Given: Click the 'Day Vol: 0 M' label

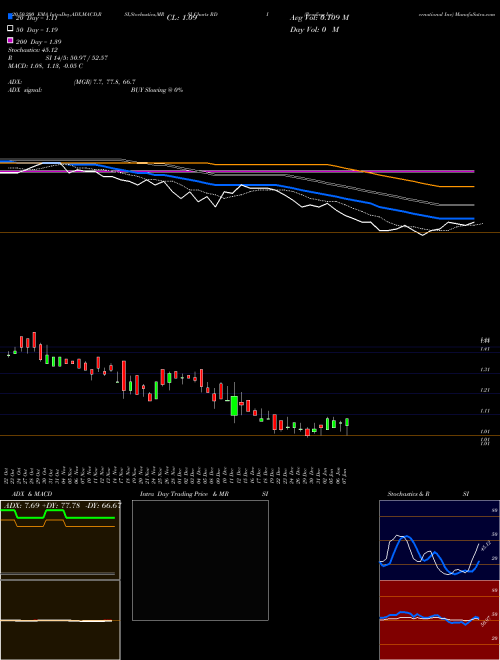Looking at the screenshot, I should click(314, 29).
